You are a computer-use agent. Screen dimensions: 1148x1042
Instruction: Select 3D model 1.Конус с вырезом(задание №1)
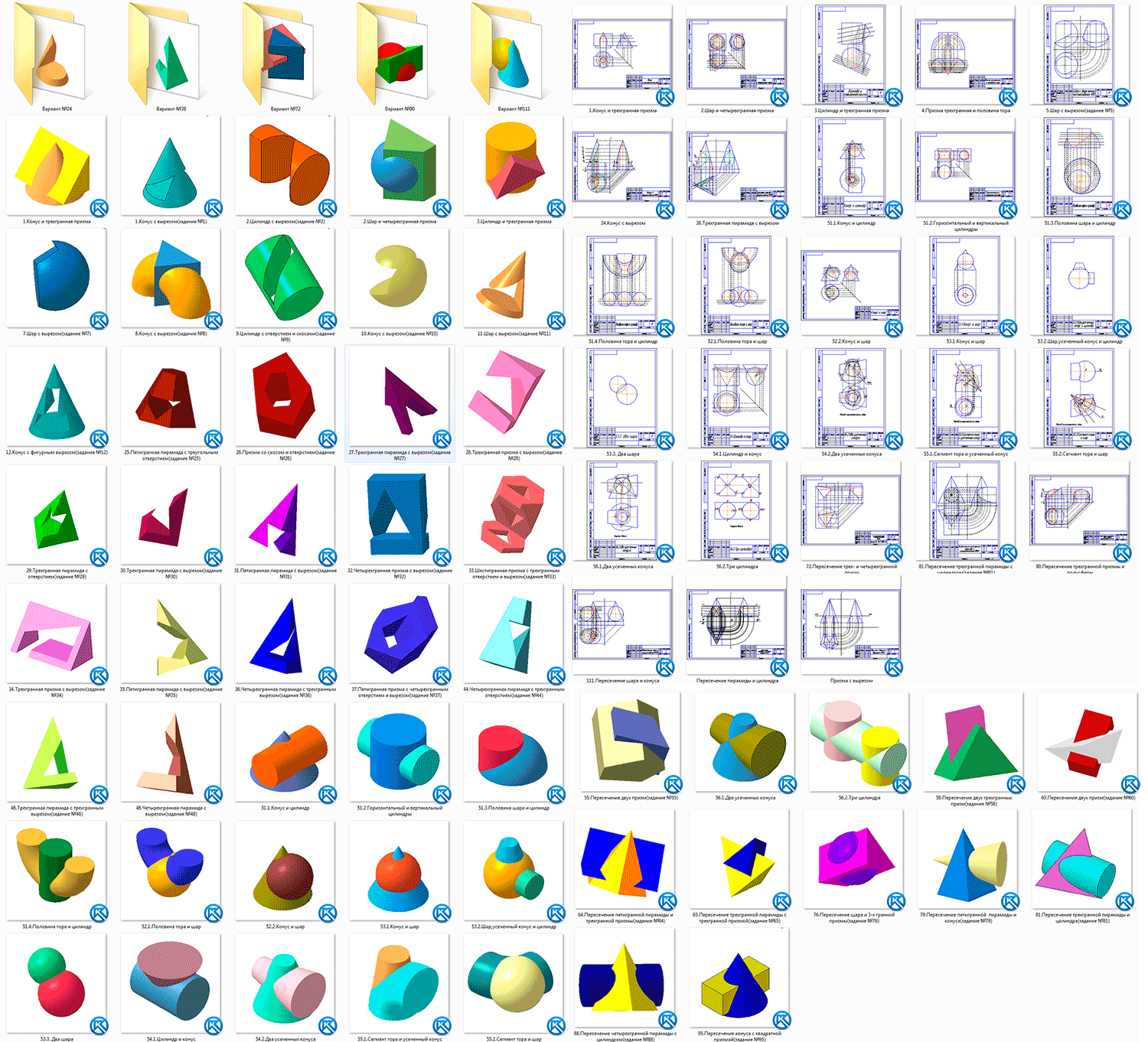pos(171,166)
